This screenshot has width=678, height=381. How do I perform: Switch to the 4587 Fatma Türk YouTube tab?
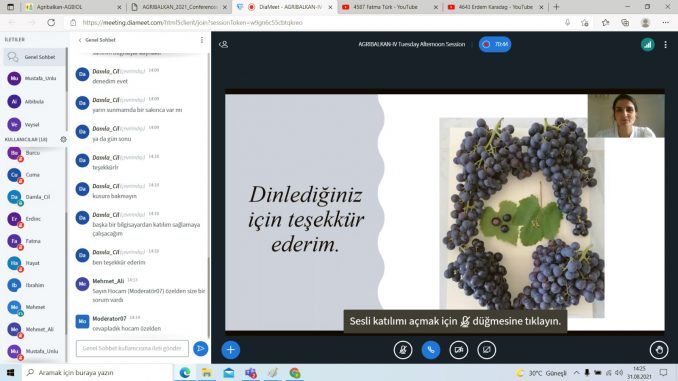click(386, 7)
